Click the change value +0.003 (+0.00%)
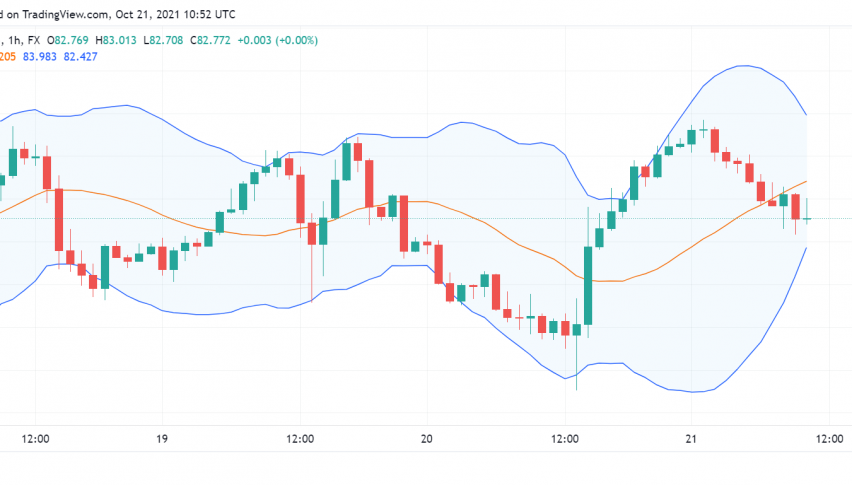Viewport: 852px width, 485px height. tap(278, 40)
